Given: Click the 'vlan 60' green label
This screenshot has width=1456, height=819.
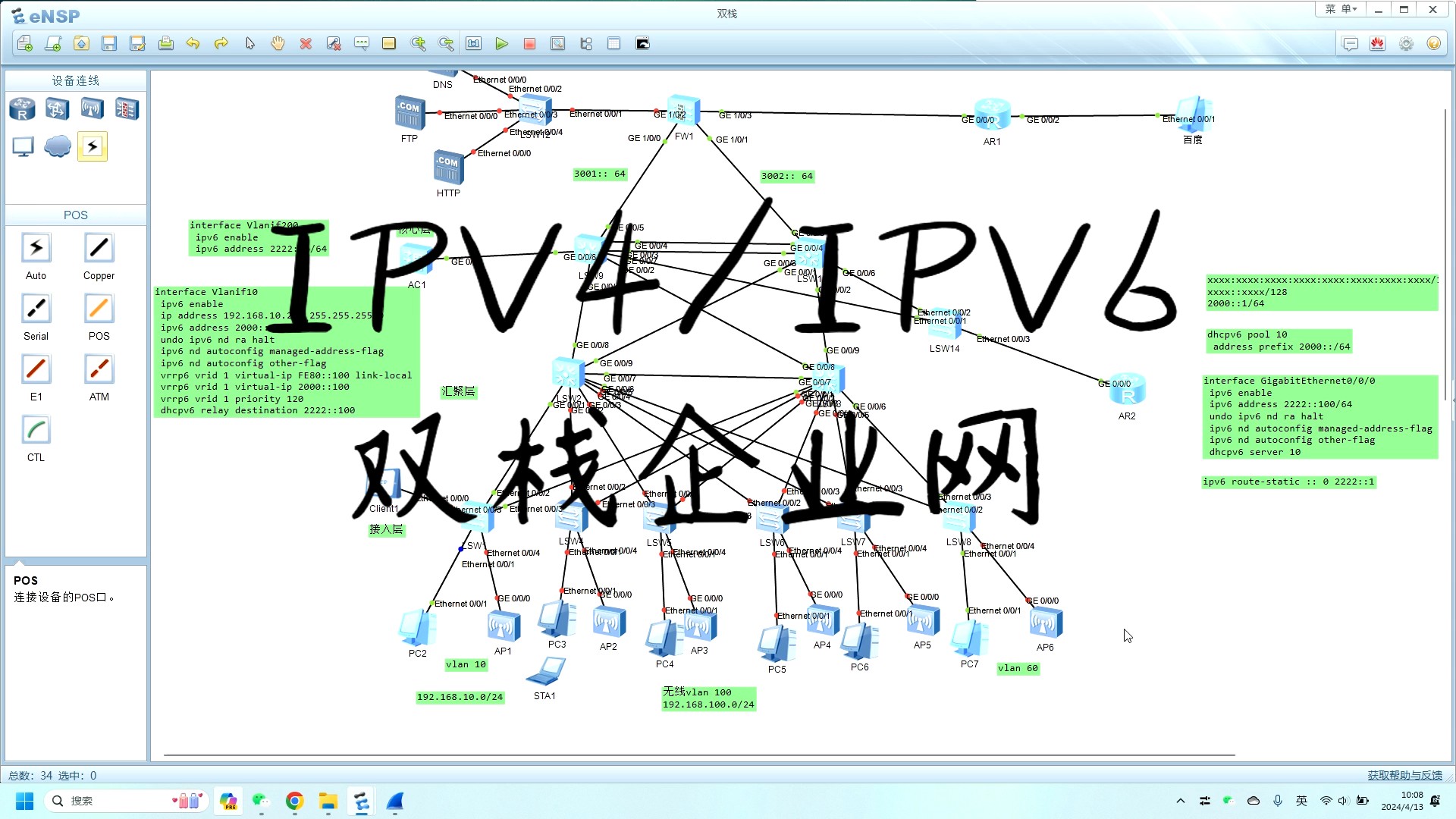Looking at the screenshot, I should coord(1018,668).
